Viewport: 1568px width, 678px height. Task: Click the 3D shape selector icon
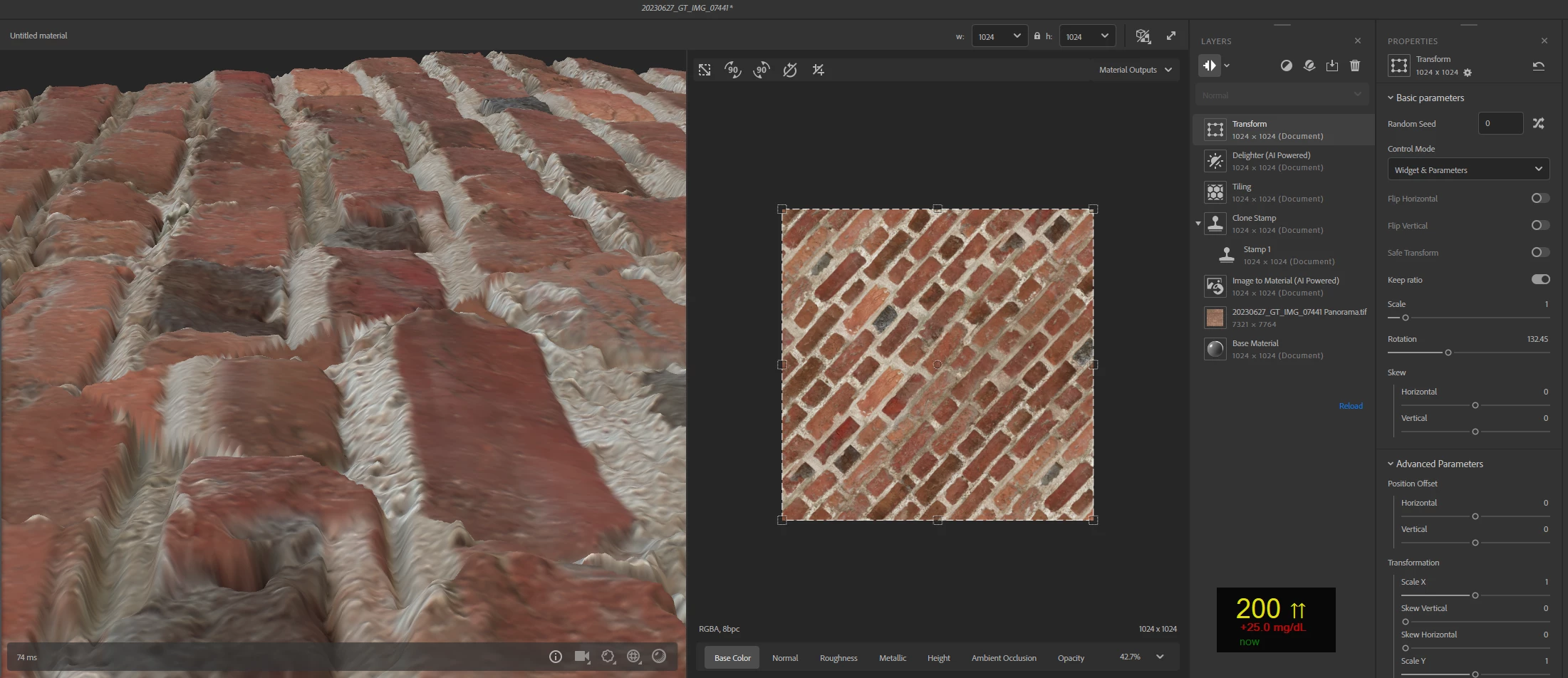pos(608,657)
